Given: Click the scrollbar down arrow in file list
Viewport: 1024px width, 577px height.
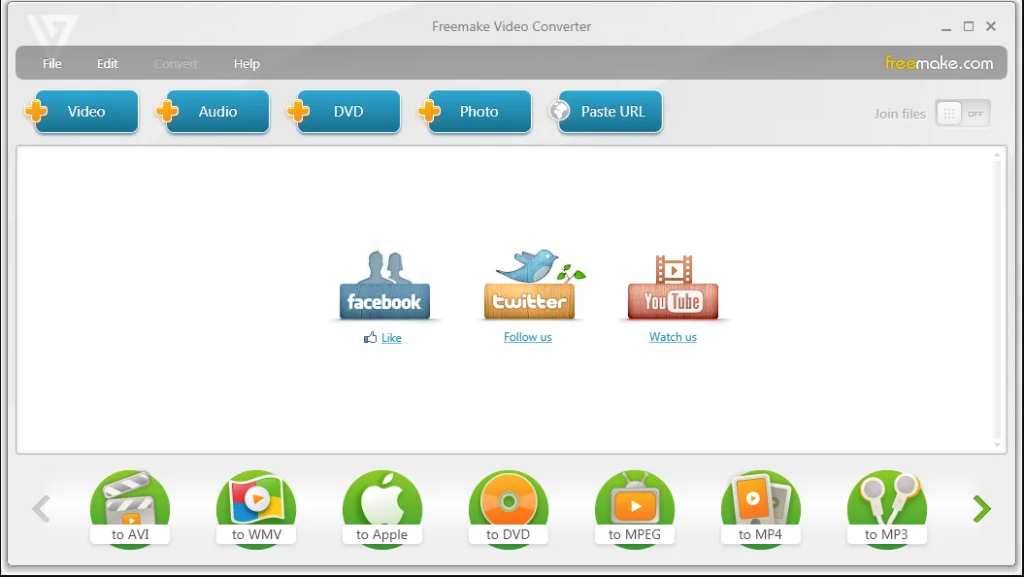Looking at the screenshot, I should coord(997,445).
